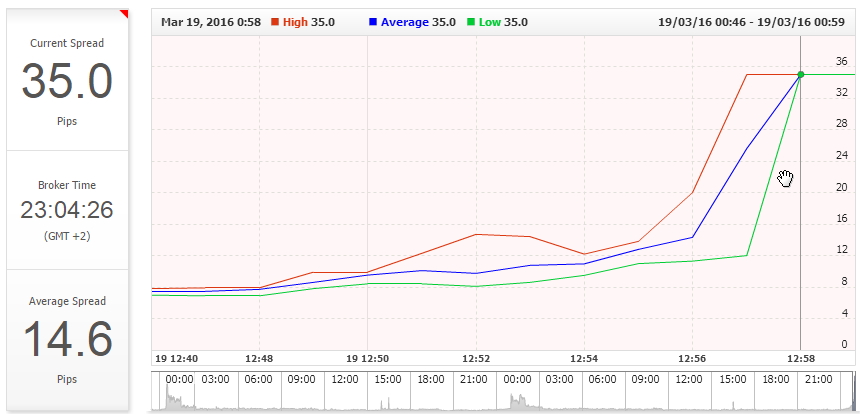This screenshot has height=414, width=860.
Task: Click the 8 value on the y-axis
Action: [x=845, y=282]
